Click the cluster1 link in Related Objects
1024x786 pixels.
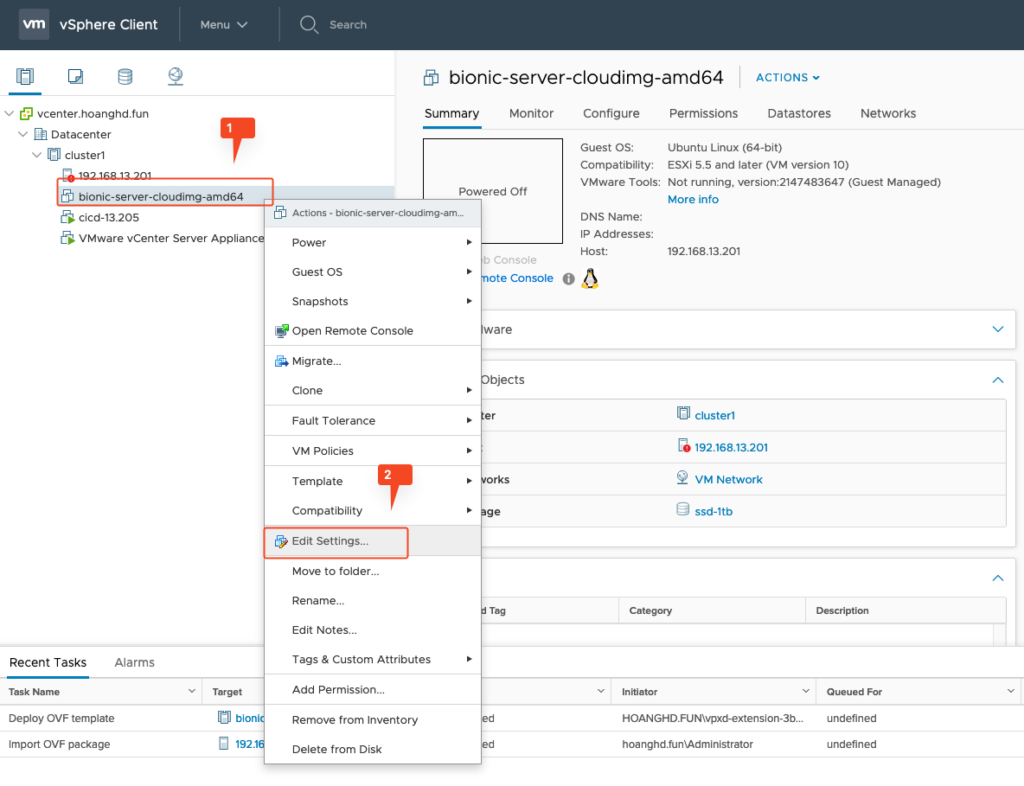(714, 416)
